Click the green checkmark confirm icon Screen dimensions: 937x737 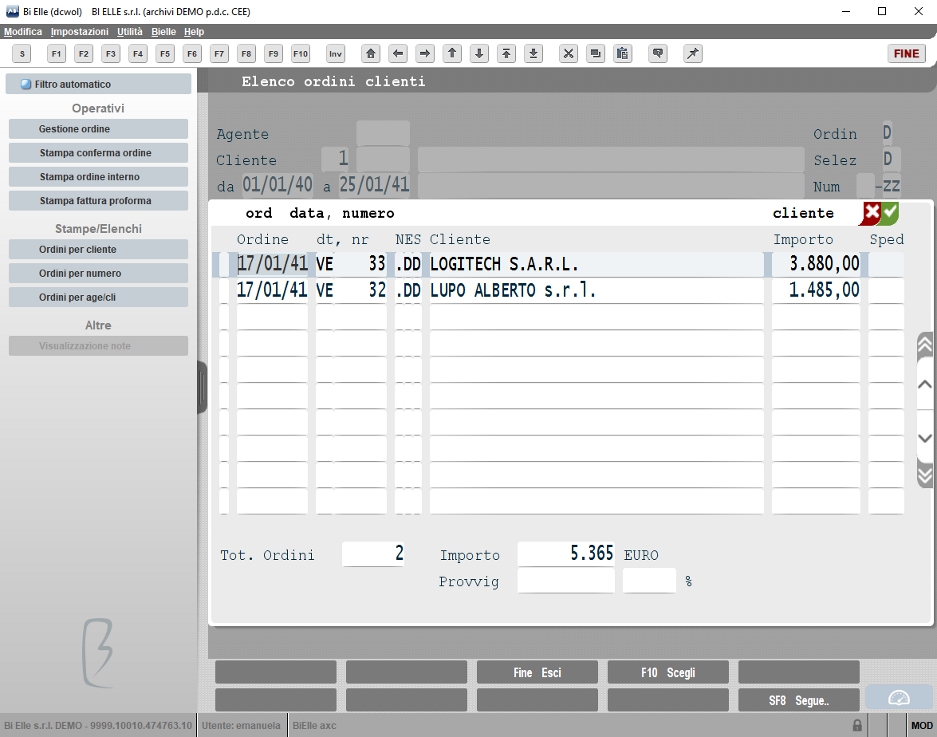pyautogui.click(x=890, y=213)
